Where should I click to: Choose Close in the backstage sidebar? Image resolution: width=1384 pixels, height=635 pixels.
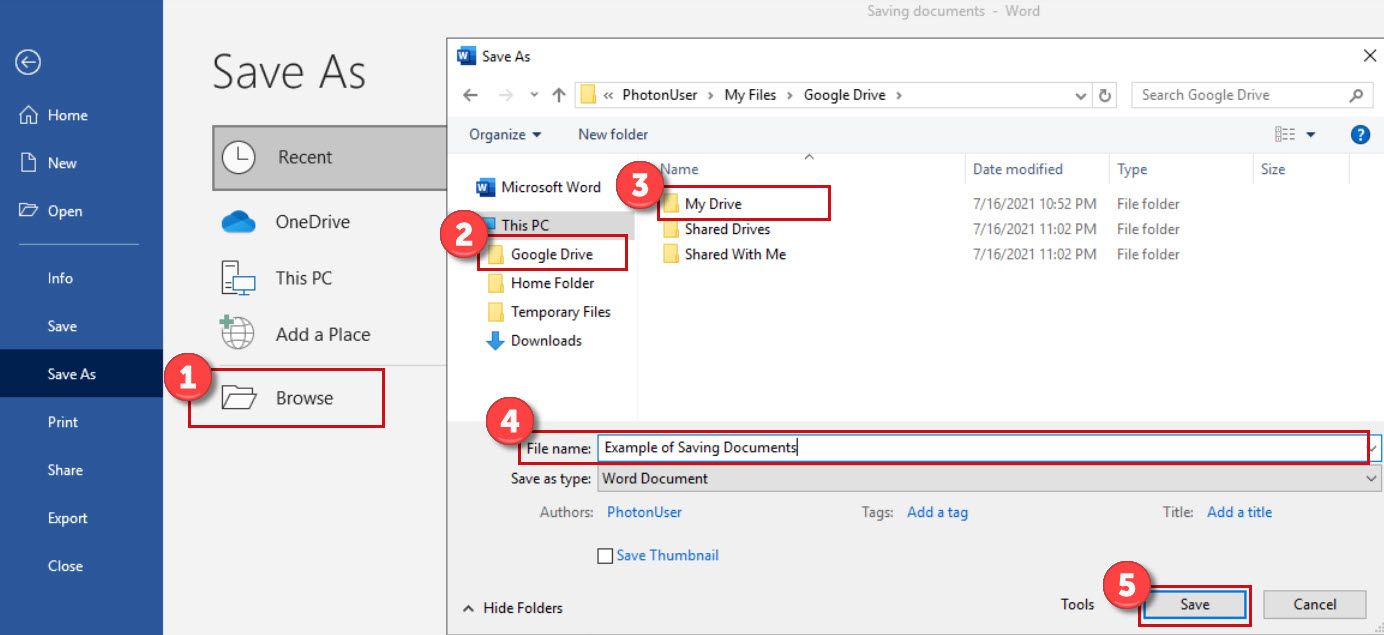point(65,566)
